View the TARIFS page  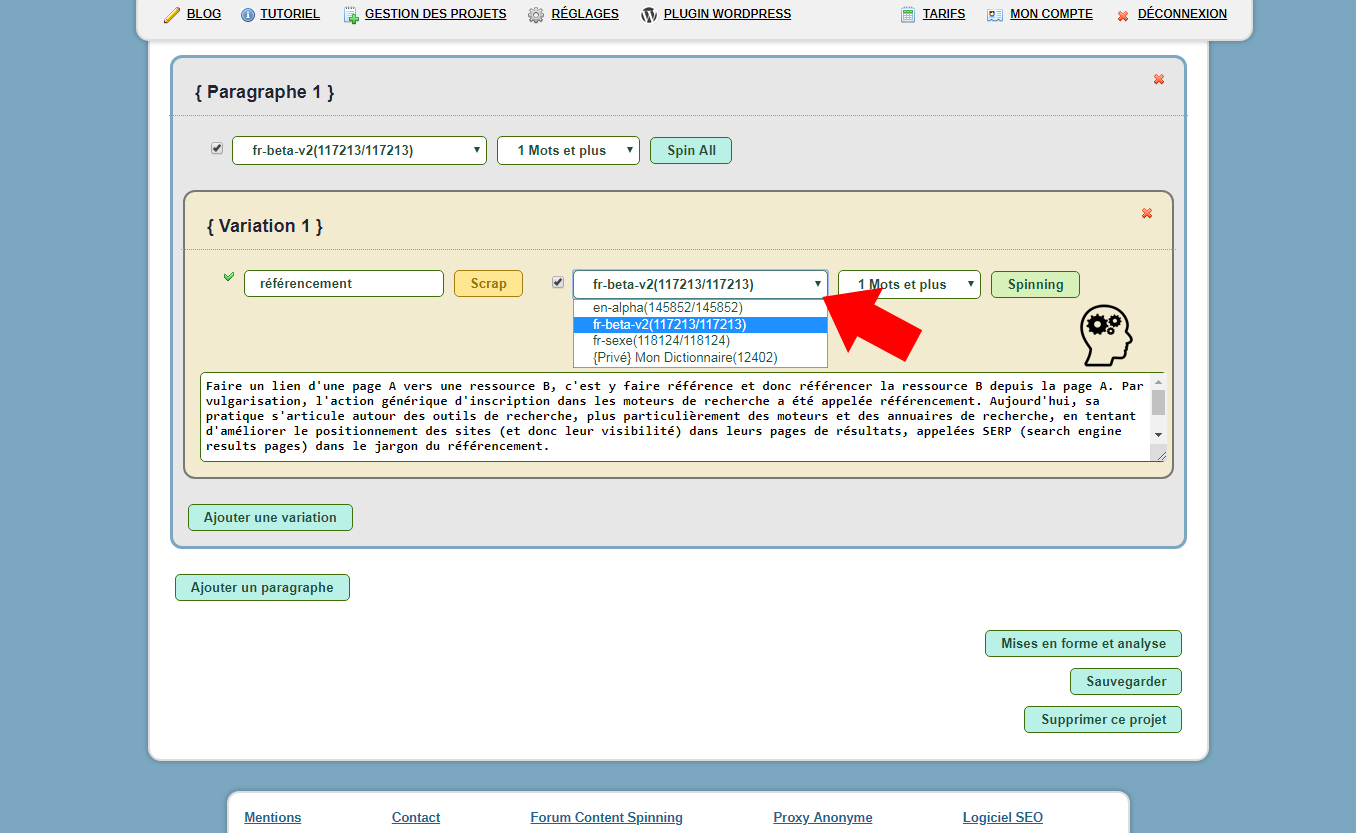(944, 14)
